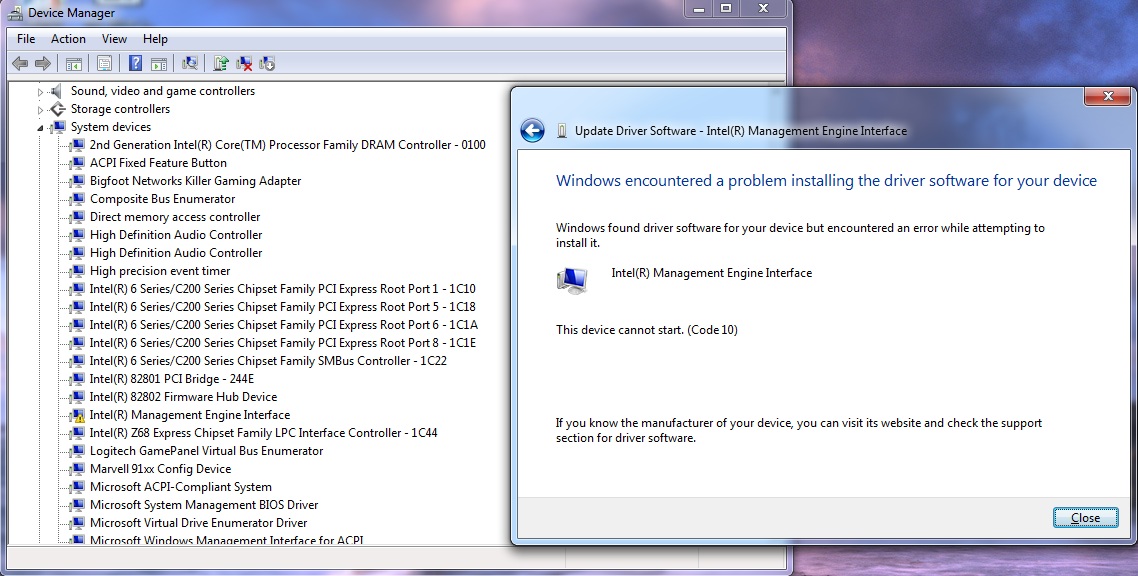Click the toolbar Forward arrow
The image size is (1138, 576).
coord(44,64)
